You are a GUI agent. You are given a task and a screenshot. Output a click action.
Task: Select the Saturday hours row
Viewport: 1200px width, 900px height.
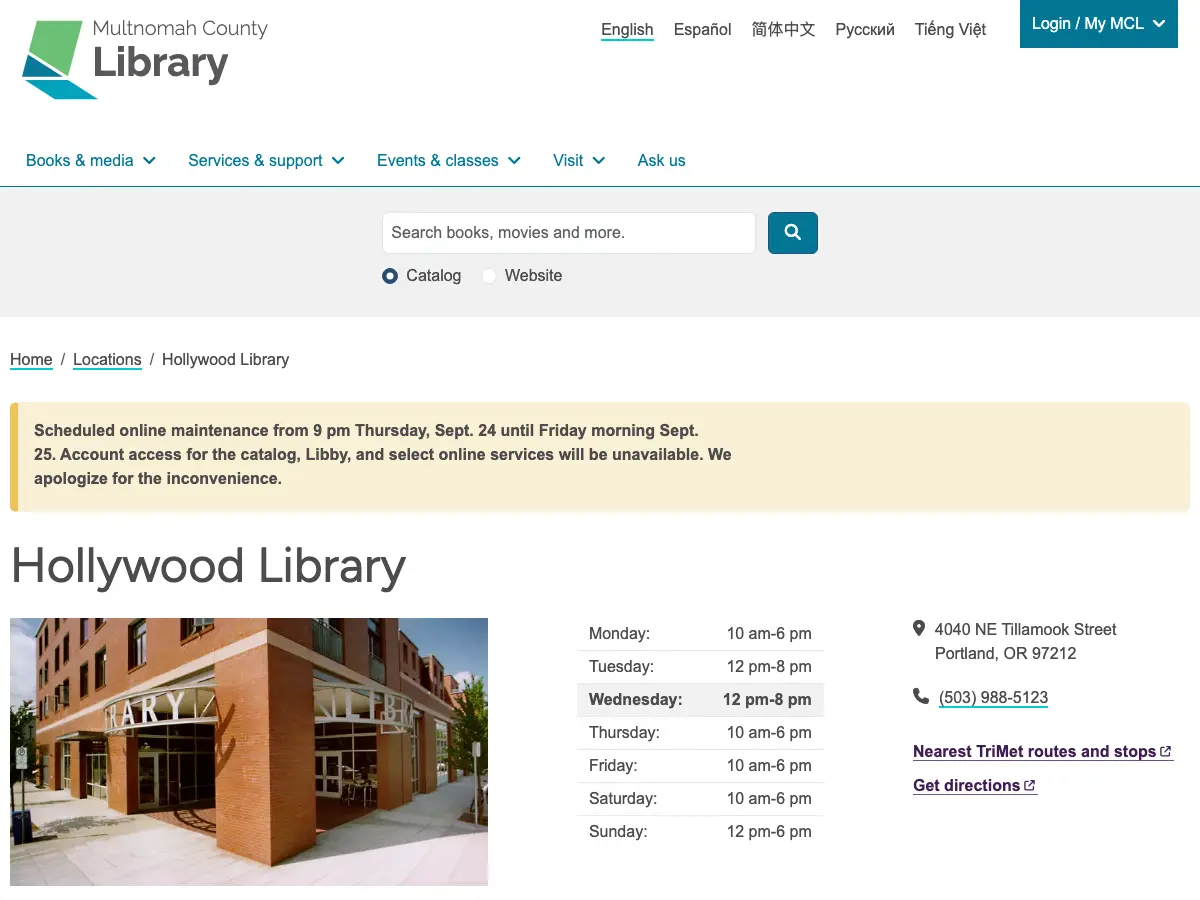point(700,799)
